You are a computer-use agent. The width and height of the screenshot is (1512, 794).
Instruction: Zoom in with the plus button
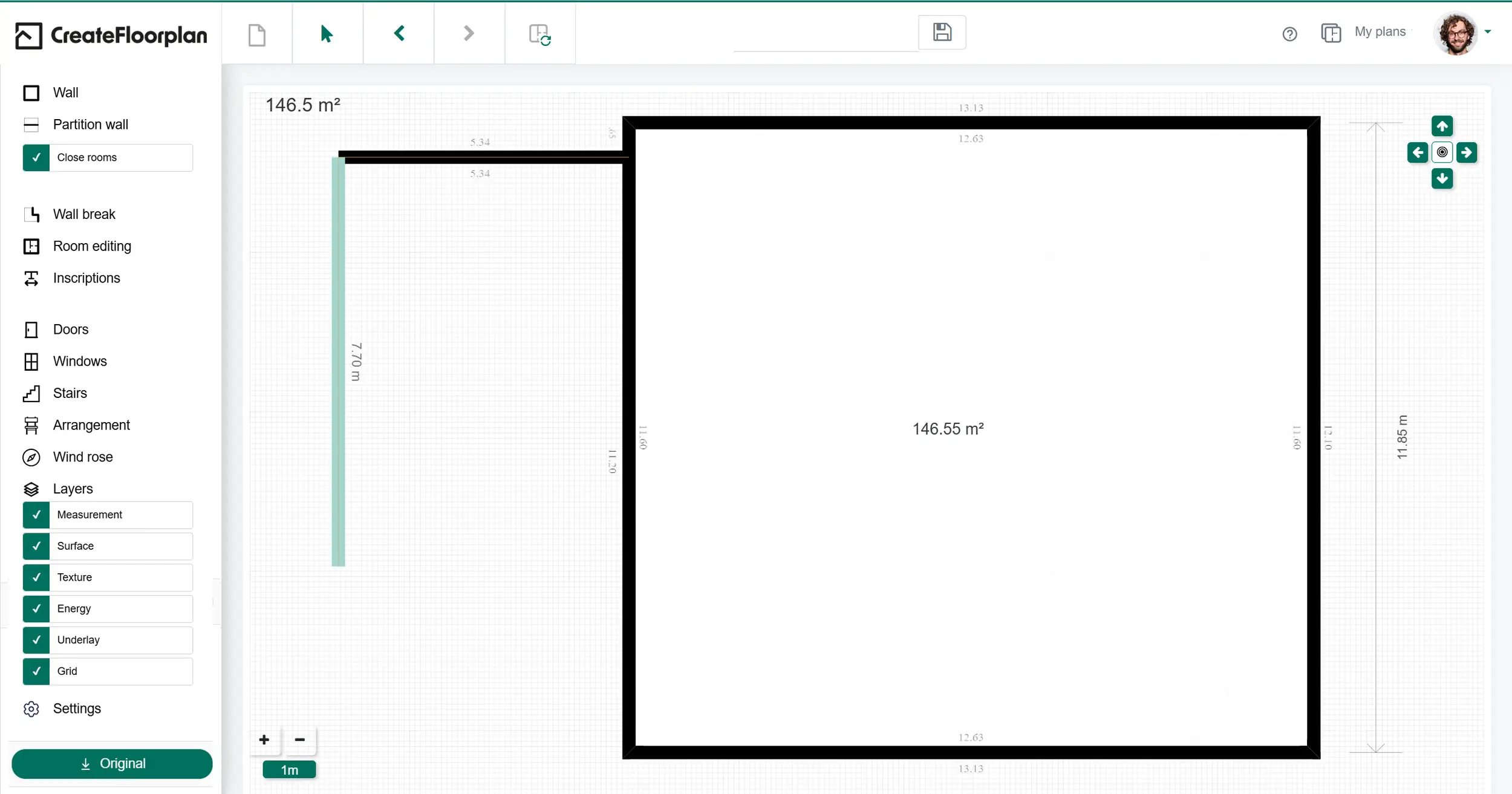[x=264, y=740]
